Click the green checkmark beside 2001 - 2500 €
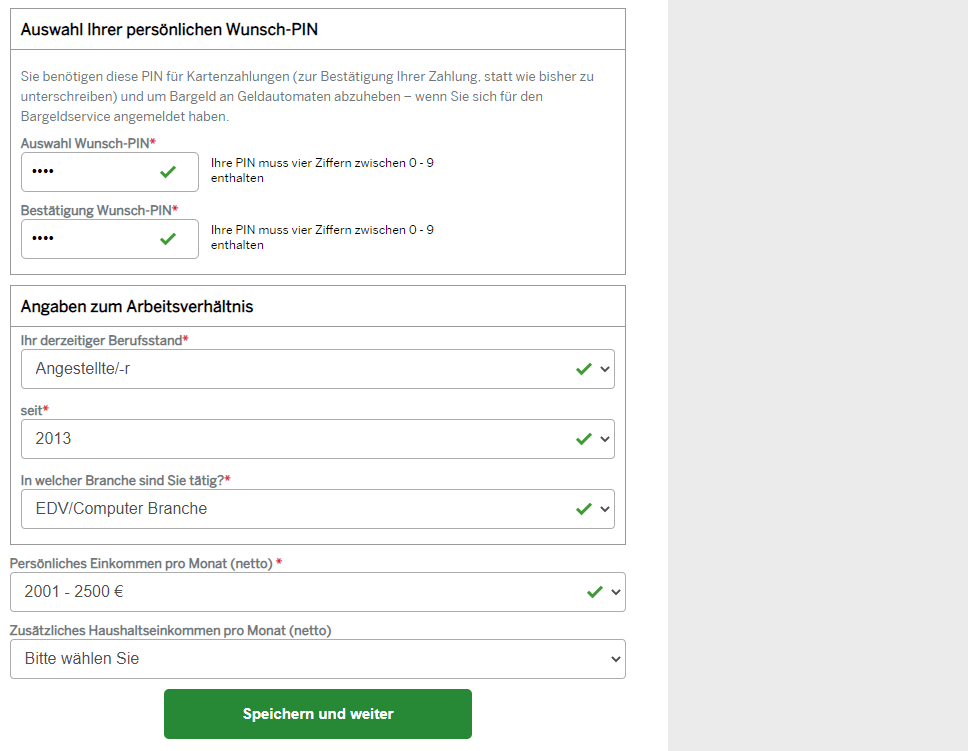This screenshot has height=751, width=979. [x=595, y=592]
